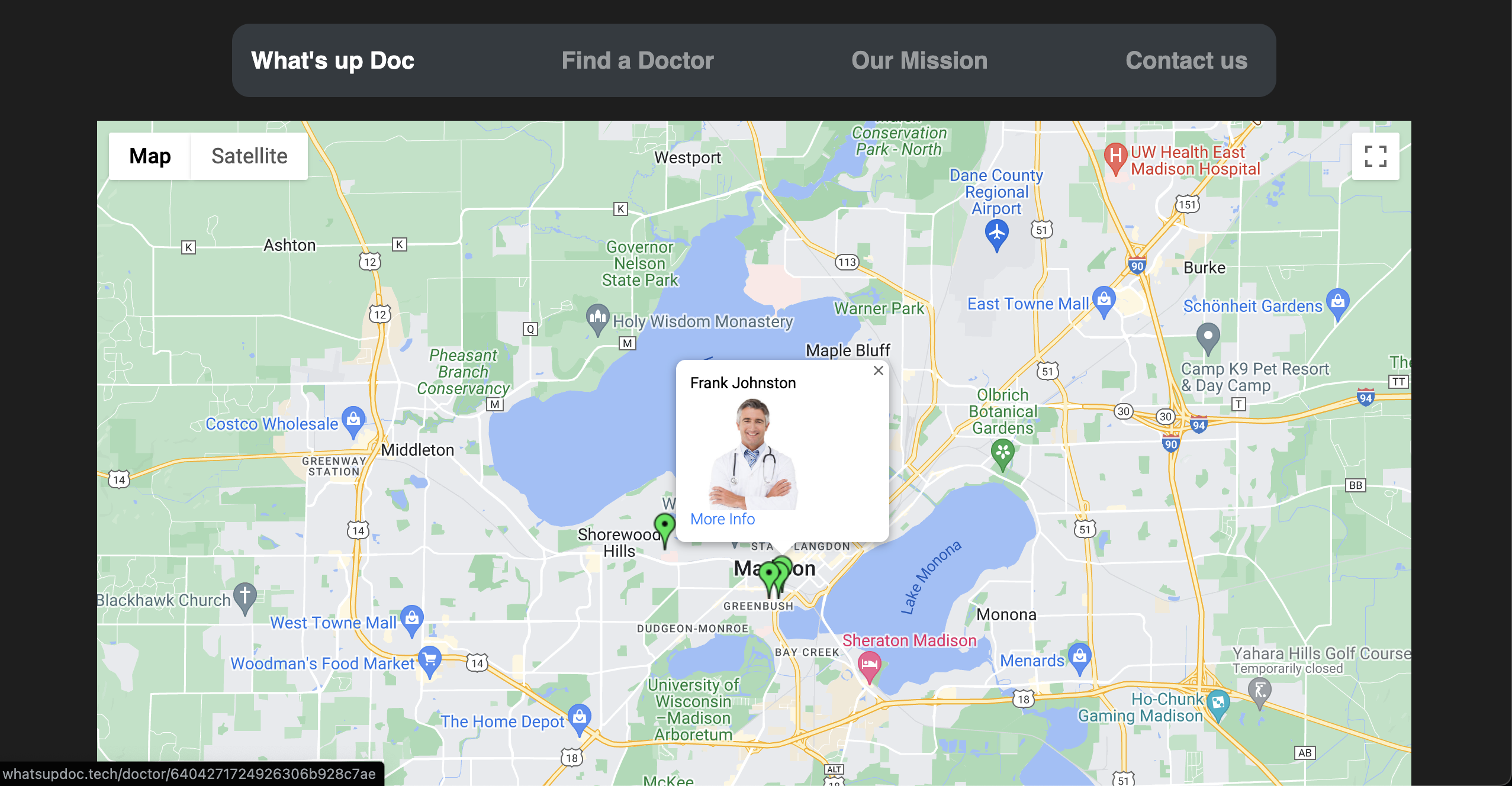Click the Dane County Regional Airport icon
Image resolution: width=1512 pixels, height=786 pixels.
(x=997, y=234)
